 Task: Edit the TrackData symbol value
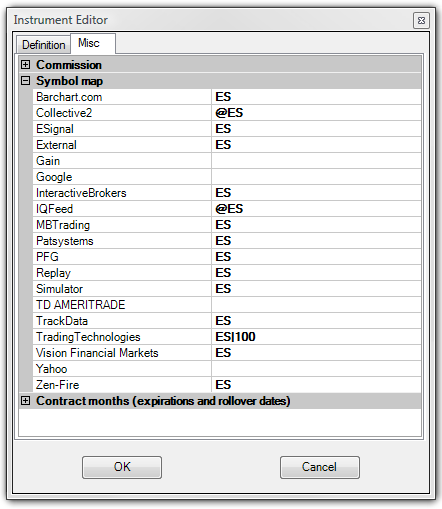(x=316, y=321)
